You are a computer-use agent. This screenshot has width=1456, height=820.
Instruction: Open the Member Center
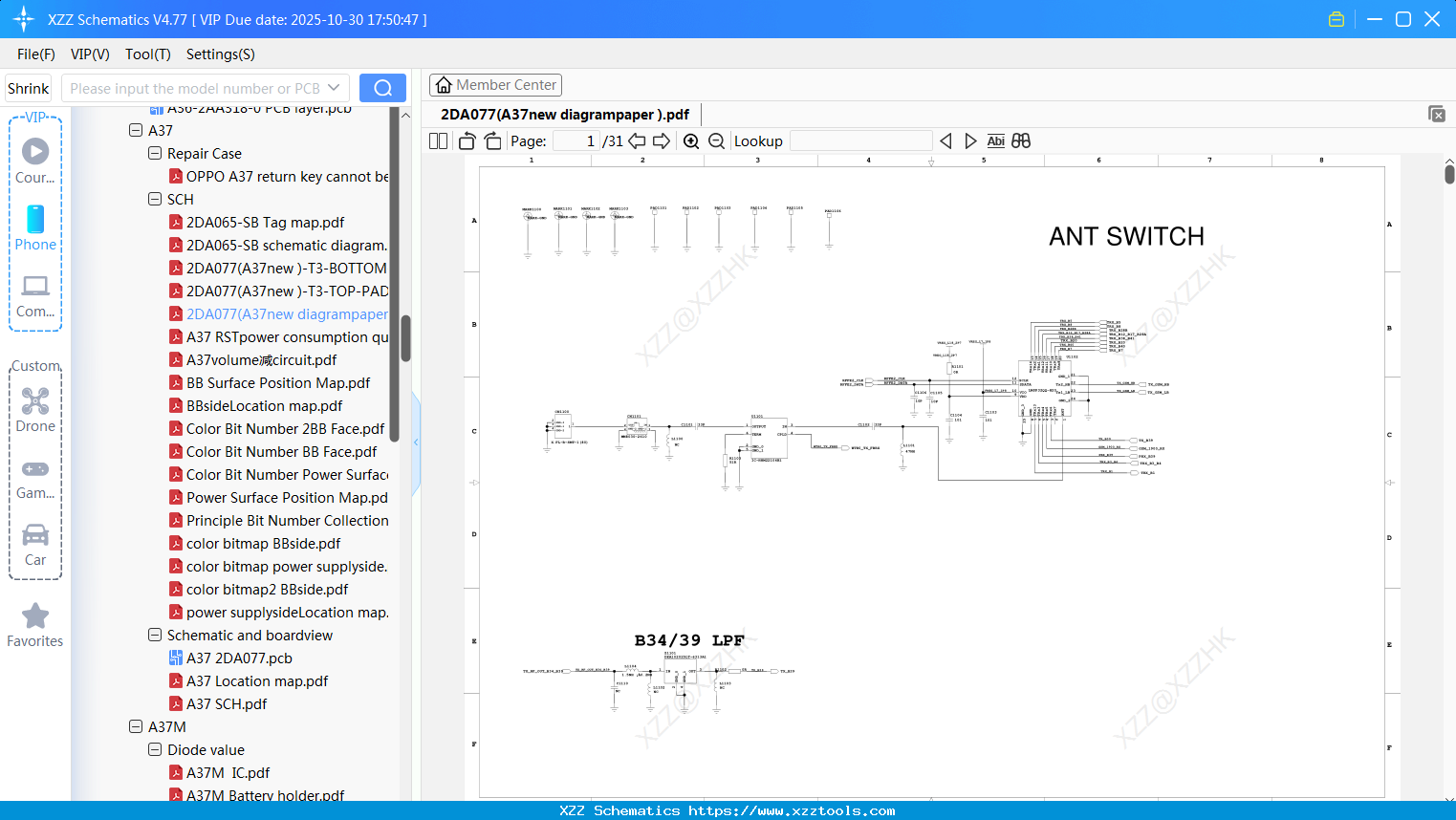coord(495,84)
